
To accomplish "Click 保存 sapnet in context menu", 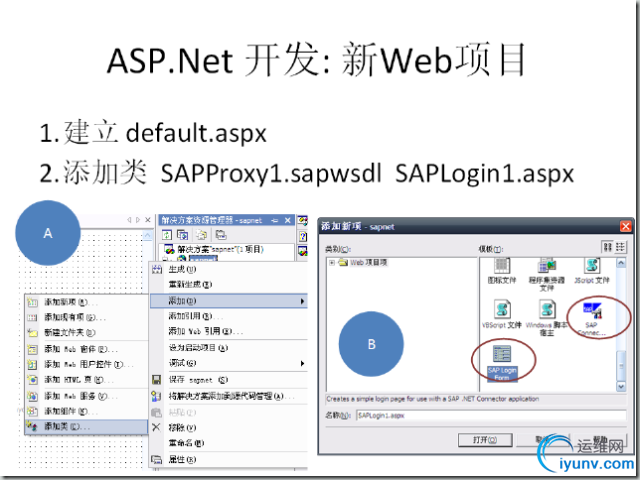I will (x=229, y=380).
